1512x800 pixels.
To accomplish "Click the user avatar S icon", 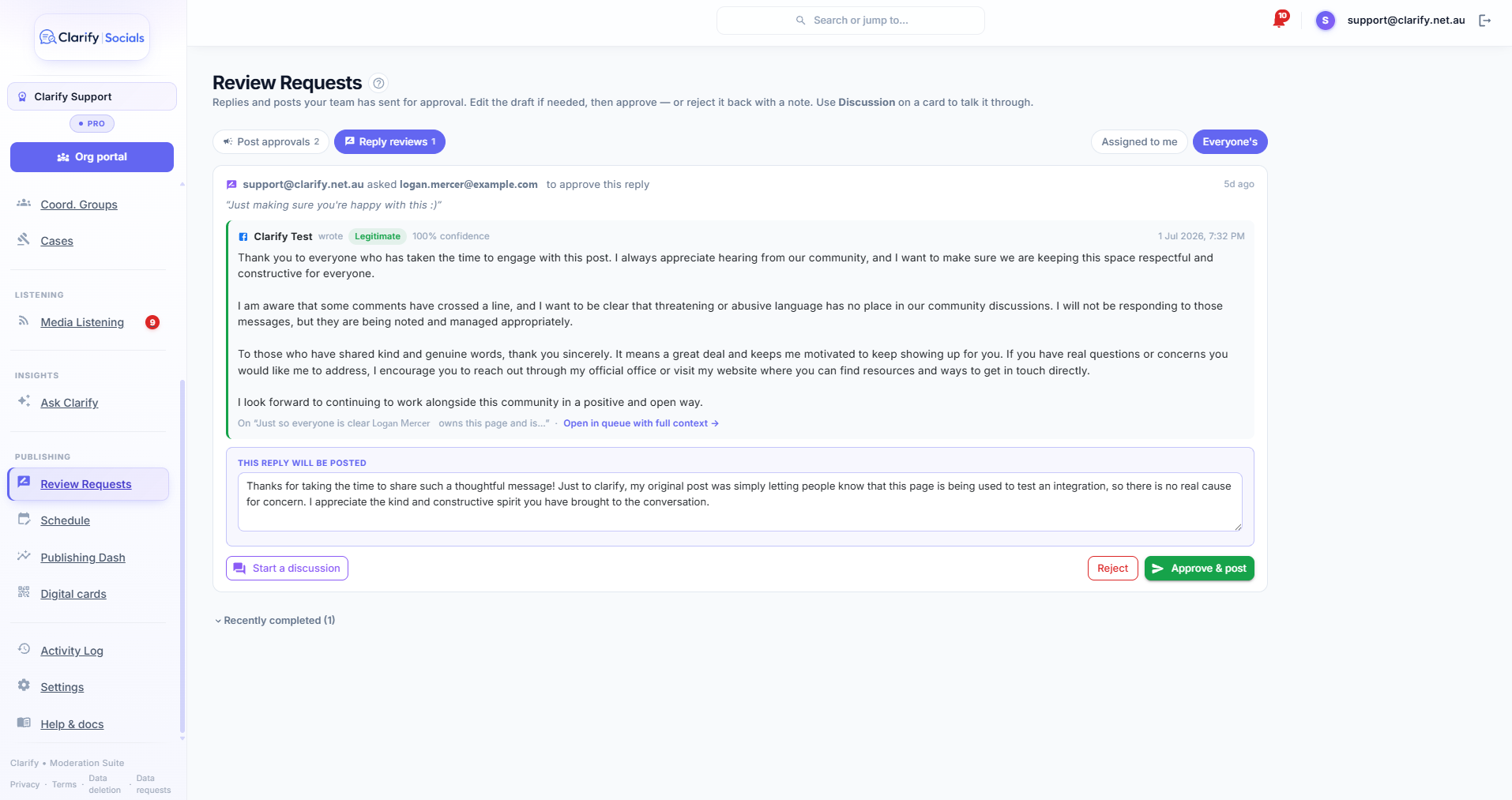I will [x=1326, y=21].
